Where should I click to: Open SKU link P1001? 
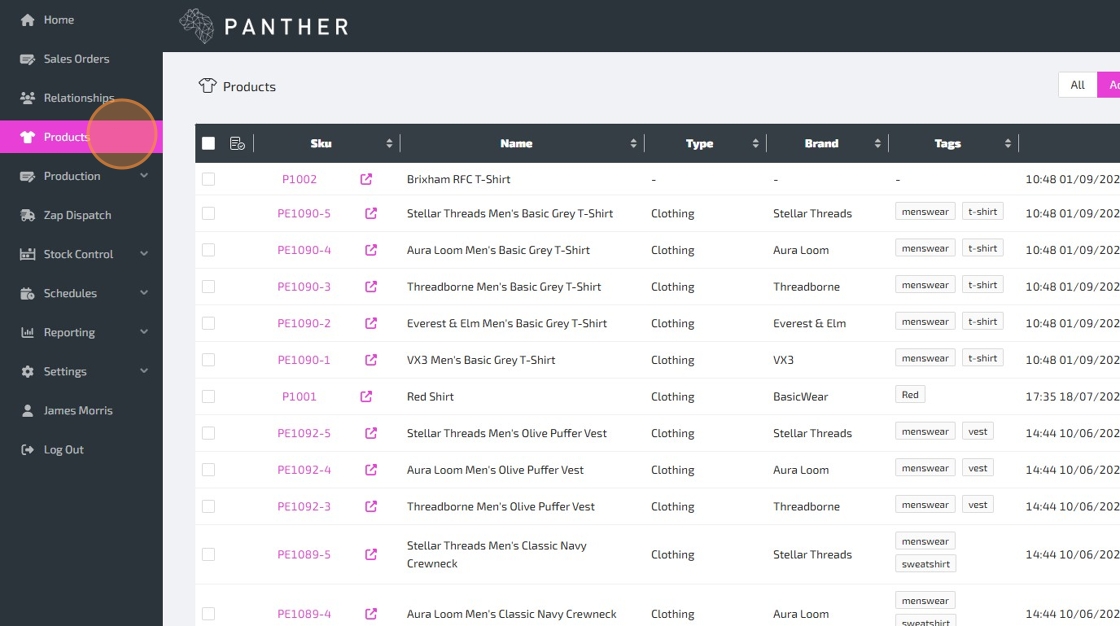299,397
